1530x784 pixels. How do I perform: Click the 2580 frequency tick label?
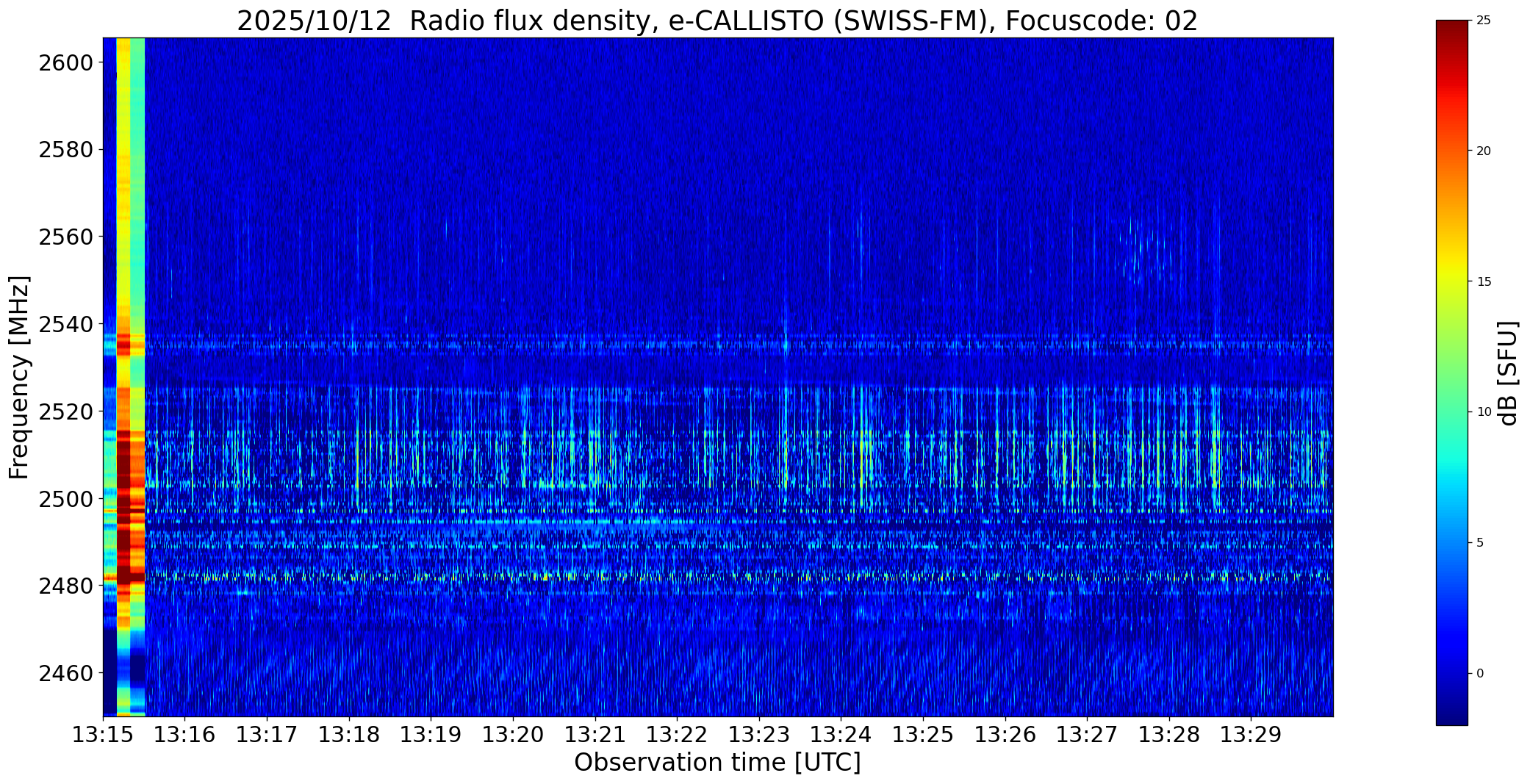pos(66,150)
